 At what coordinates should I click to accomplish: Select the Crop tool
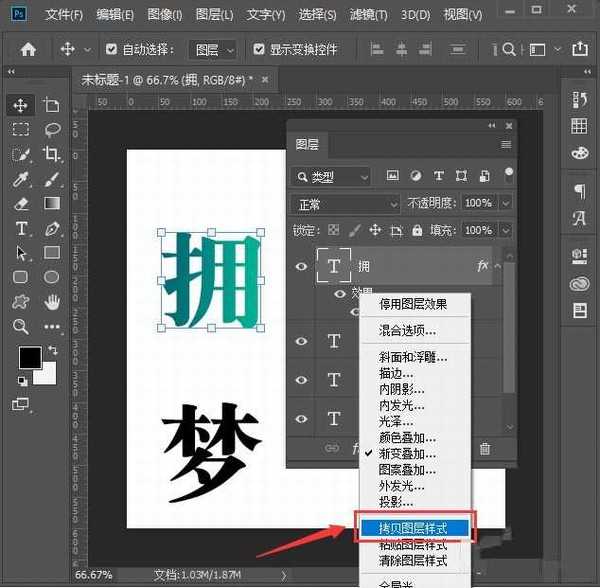pyautogui.click(x=52, y=154)
